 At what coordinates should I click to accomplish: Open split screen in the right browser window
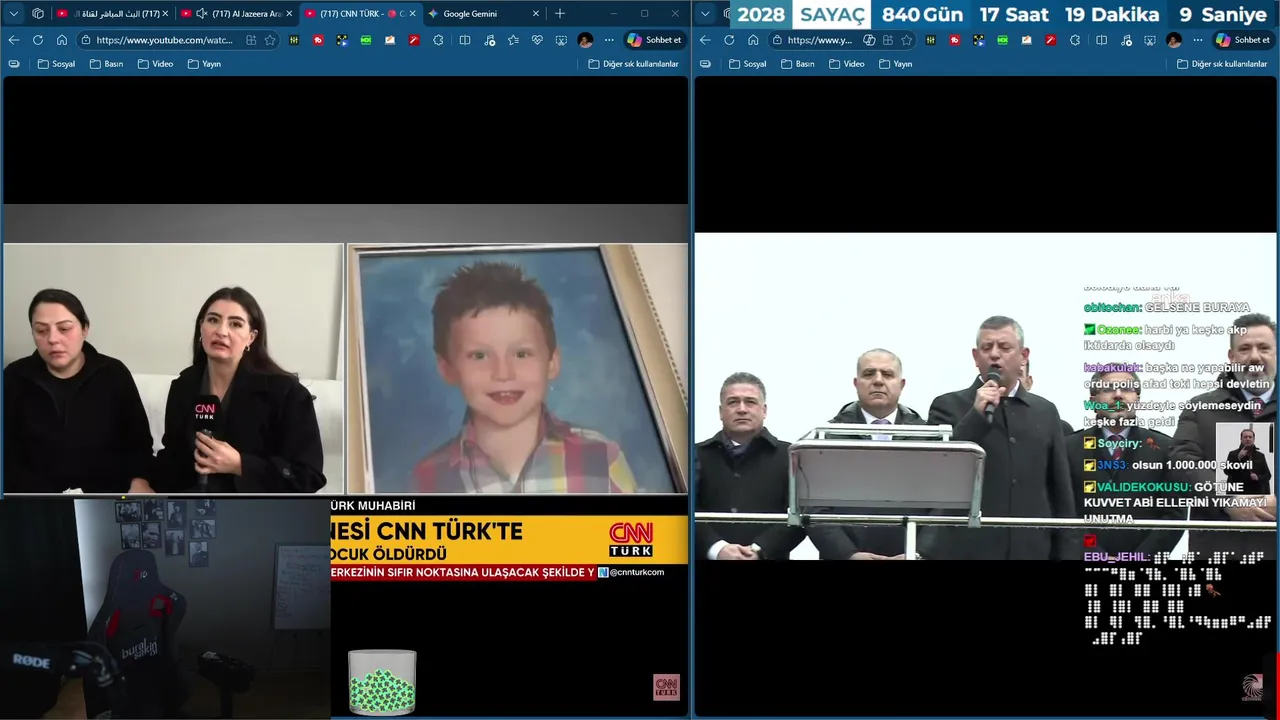[x=1101, y=40]
